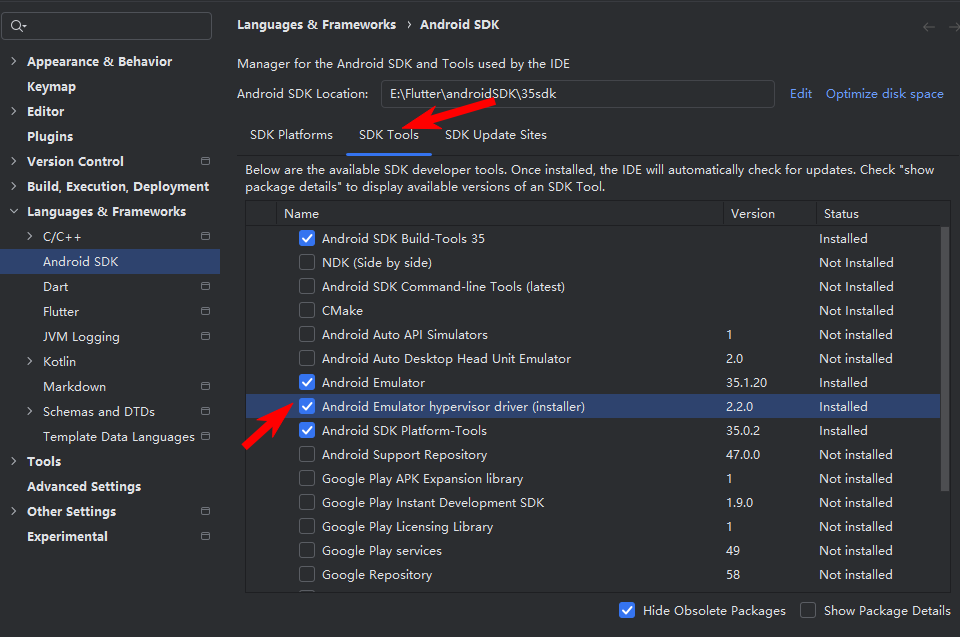Viewport: 960px width, 637px height.
Task: Expand Appearance & Behavior section
Action: 13,61
